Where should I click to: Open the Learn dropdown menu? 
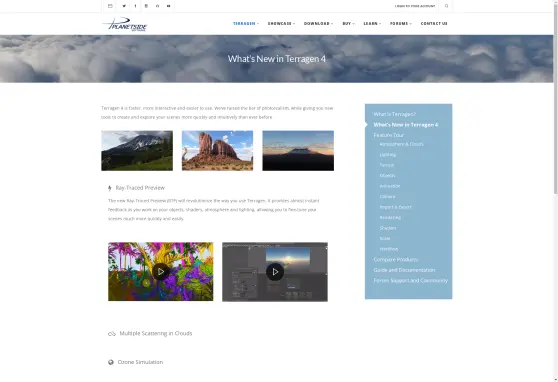(372, 23)
